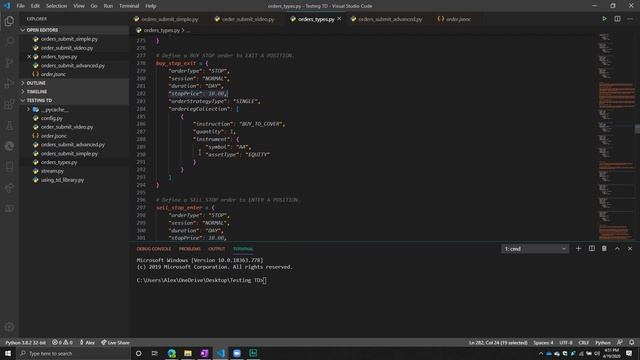Show the Problems panel tab
Screen dimensions: 640x360
click(190, 249)
